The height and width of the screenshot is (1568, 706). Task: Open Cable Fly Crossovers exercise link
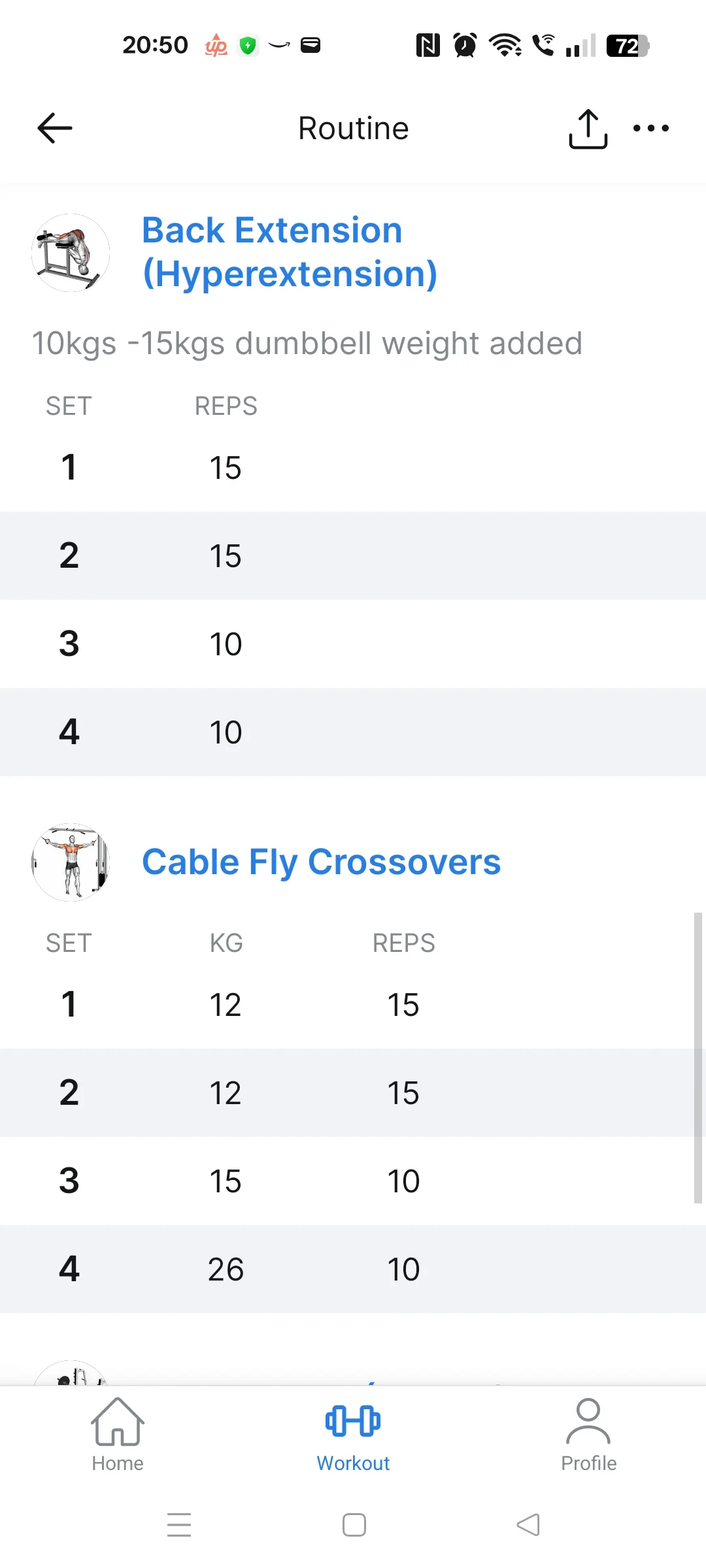pos(321,862)
